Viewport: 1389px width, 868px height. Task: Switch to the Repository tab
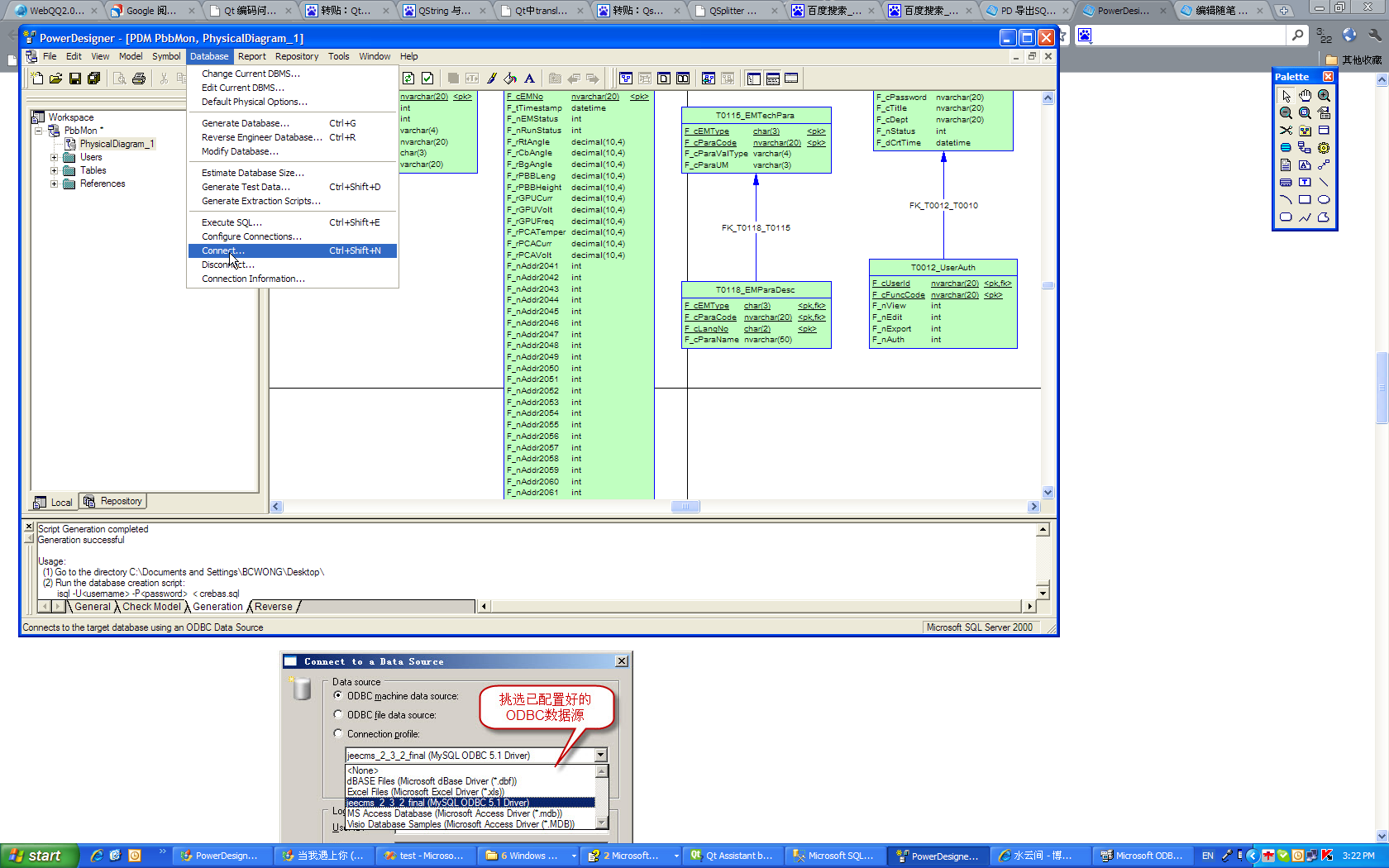point(113,501)
